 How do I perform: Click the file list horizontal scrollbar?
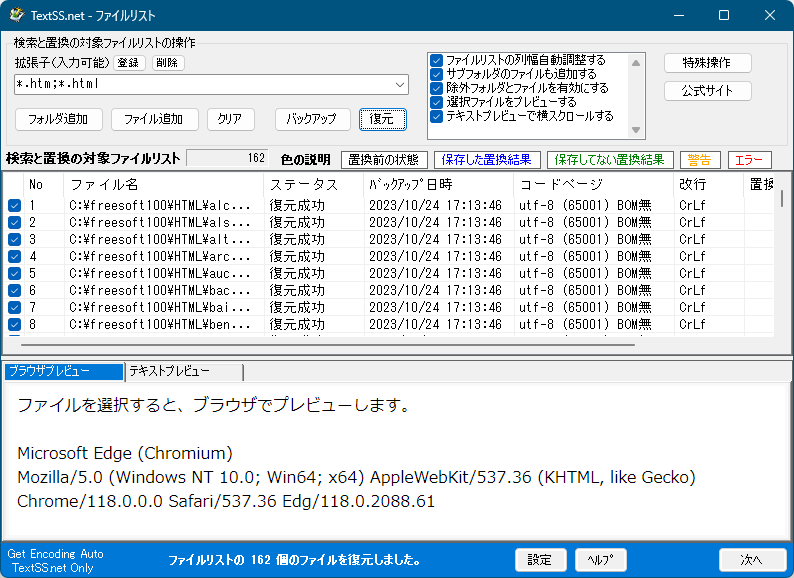pos(328,345)
